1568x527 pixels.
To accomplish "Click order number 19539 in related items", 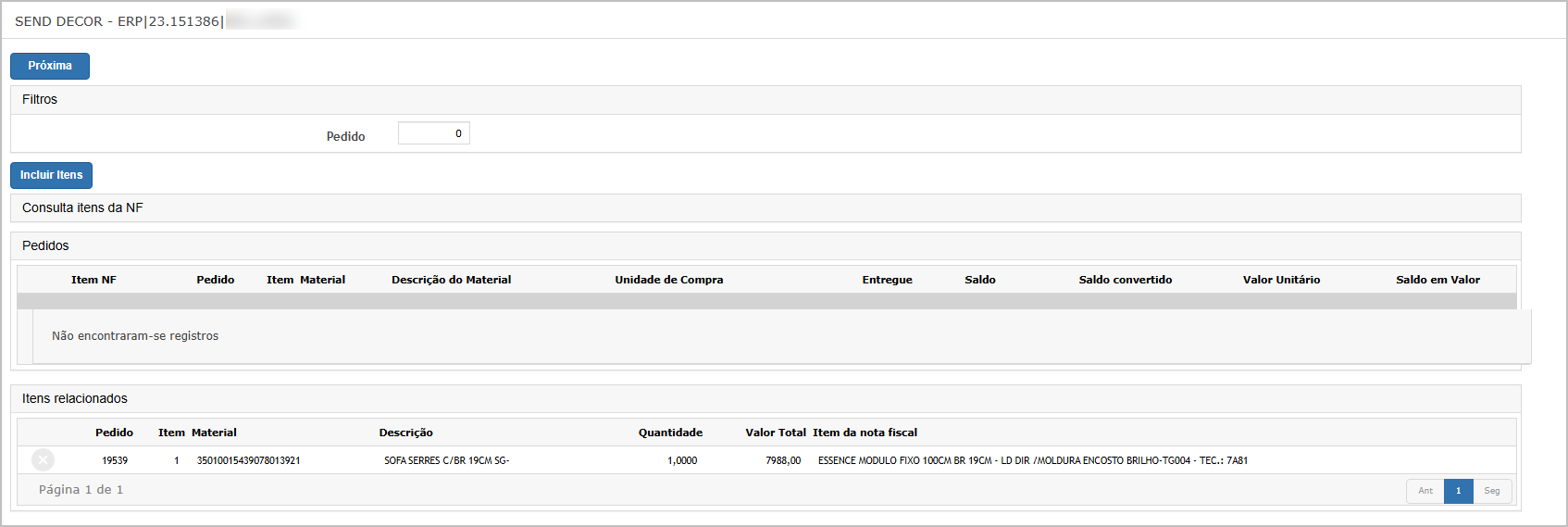I will (x=115, y=460).
